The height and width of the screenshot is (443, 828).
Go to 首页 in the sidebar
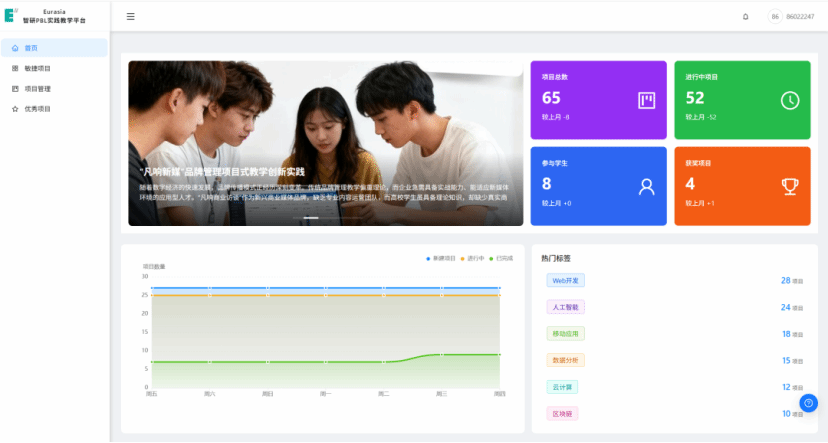[x=54, y=48]
